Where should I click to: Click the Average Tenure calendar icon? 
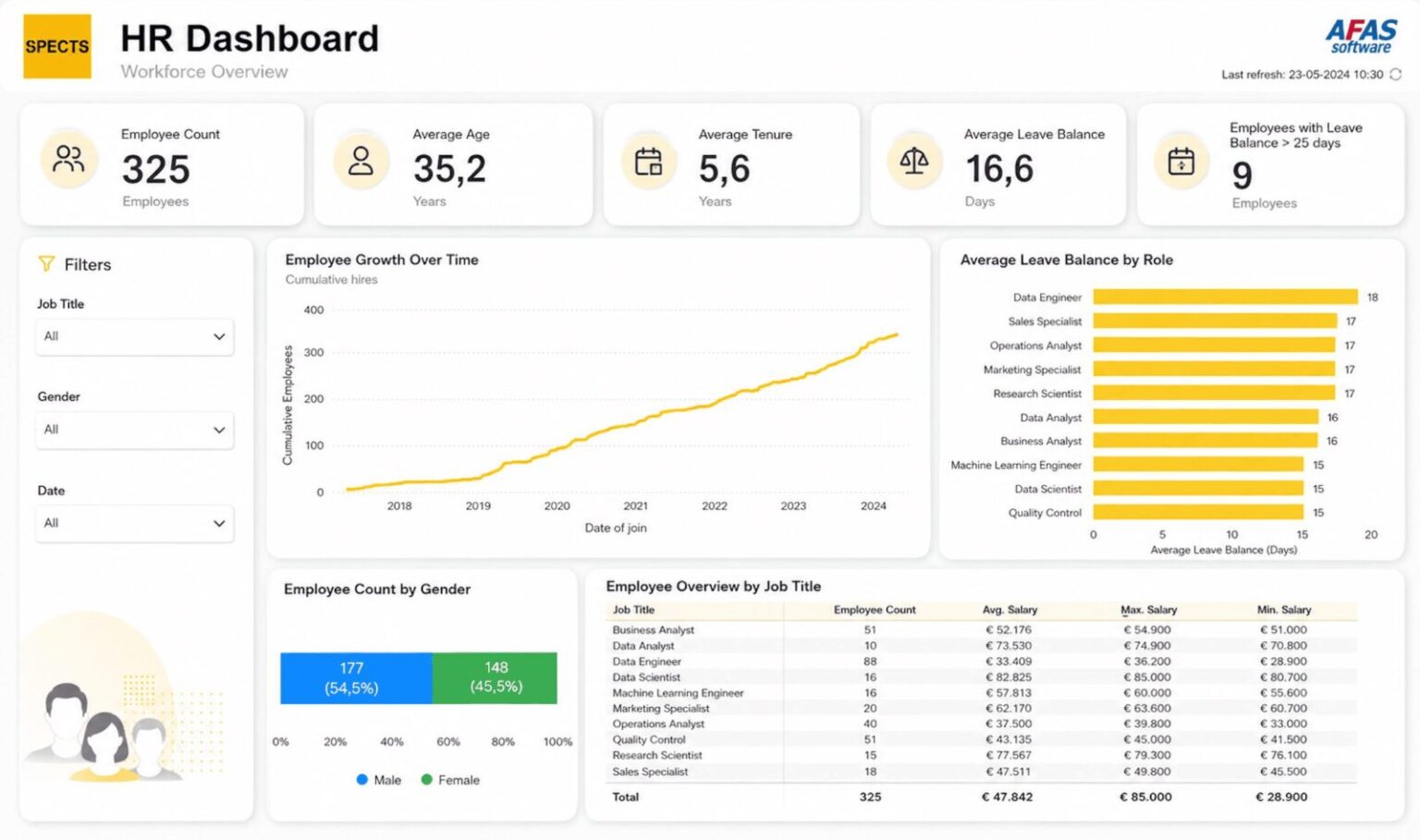[x=648, y=162]
